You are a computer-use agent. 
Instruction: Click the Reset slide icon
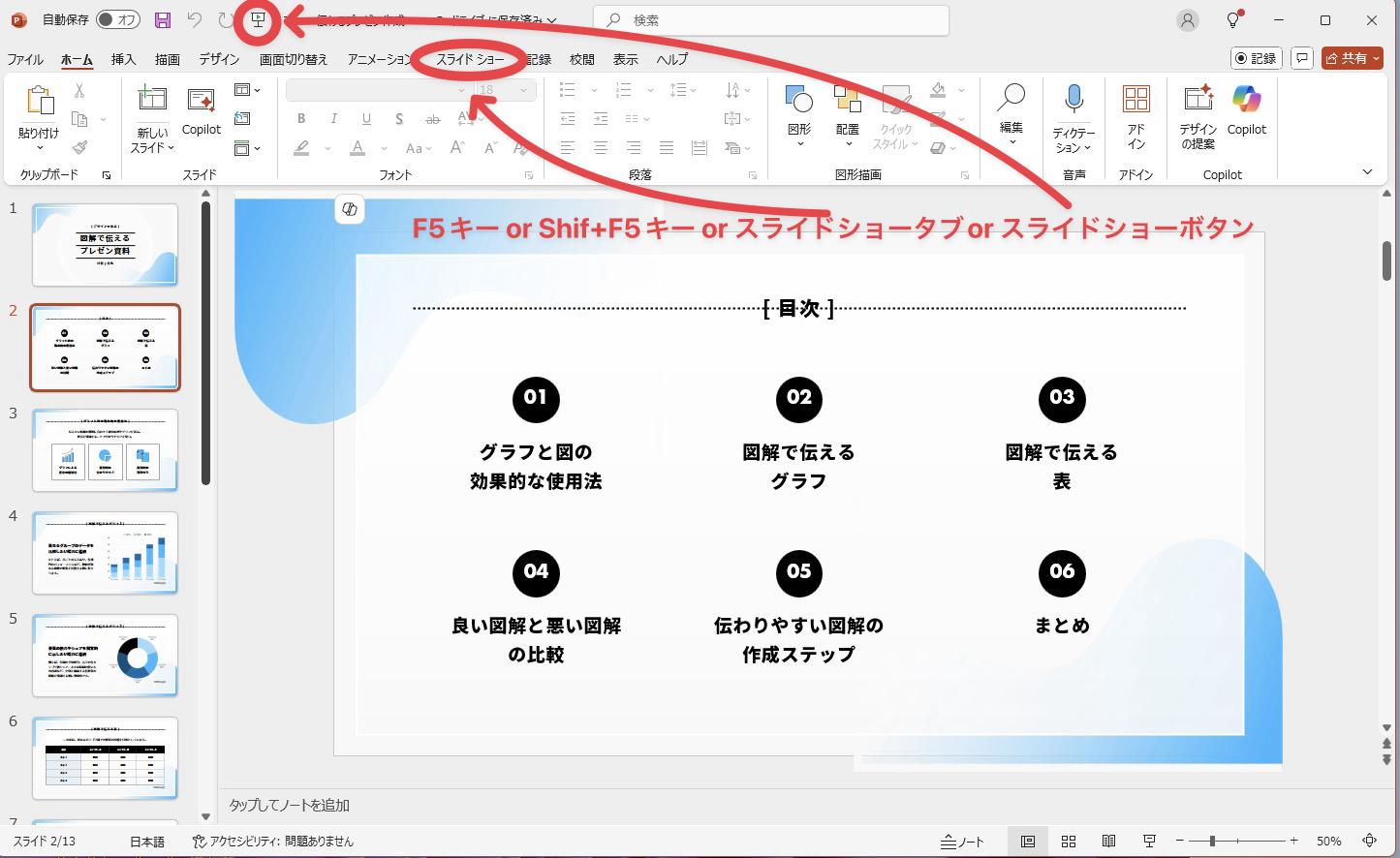(242, 119)
